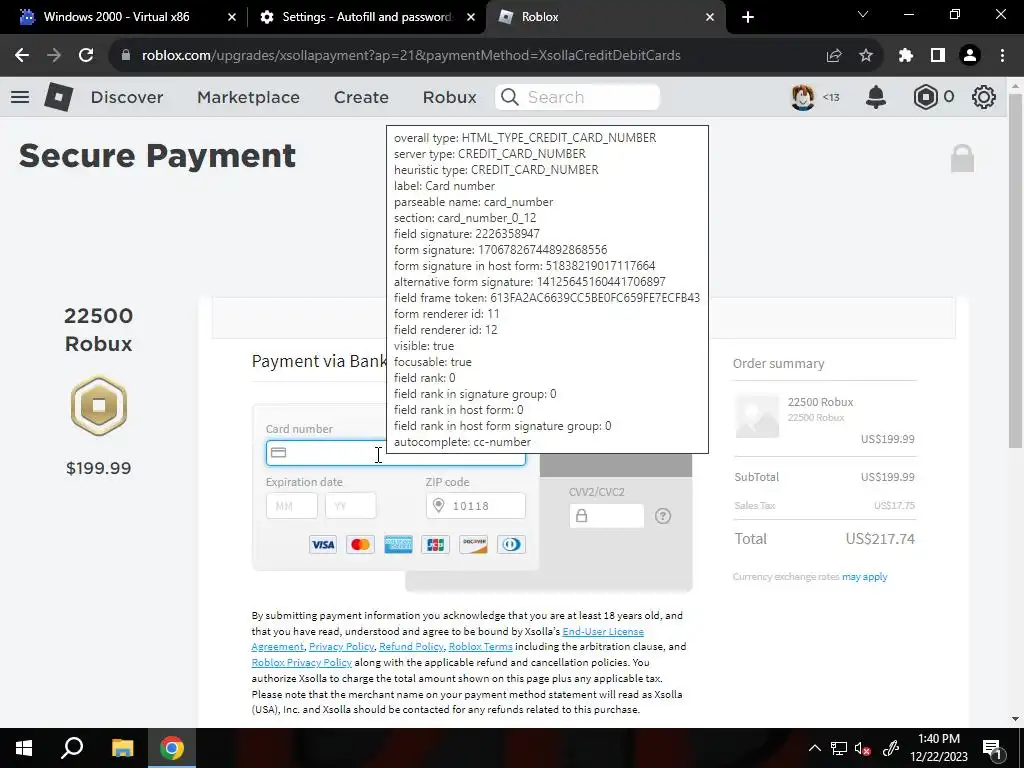Toggle the Chrome side panel icon

click(x=938, y=56)
